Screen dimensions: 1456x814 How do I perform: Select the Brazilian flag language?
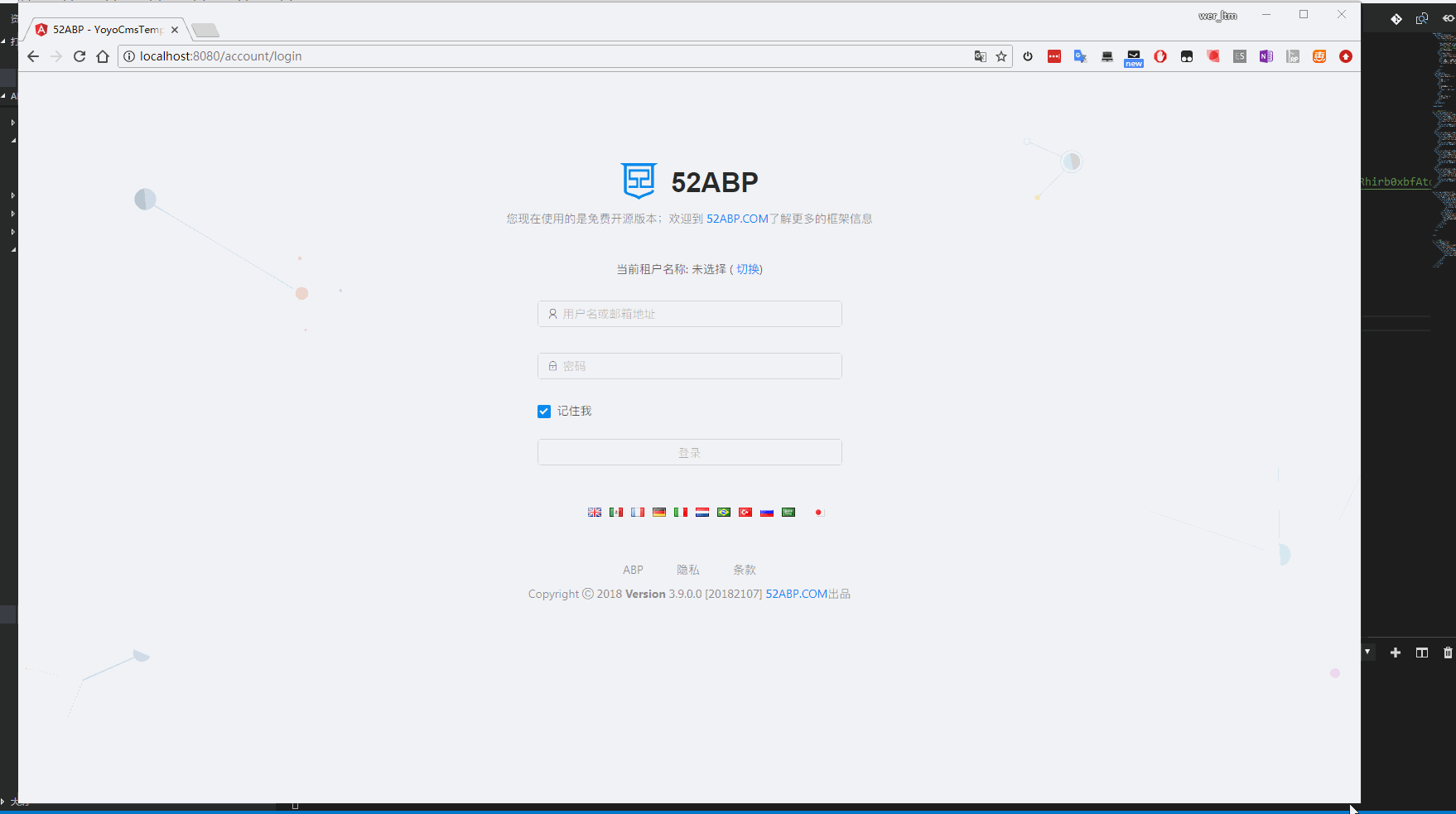pos(724,513)
